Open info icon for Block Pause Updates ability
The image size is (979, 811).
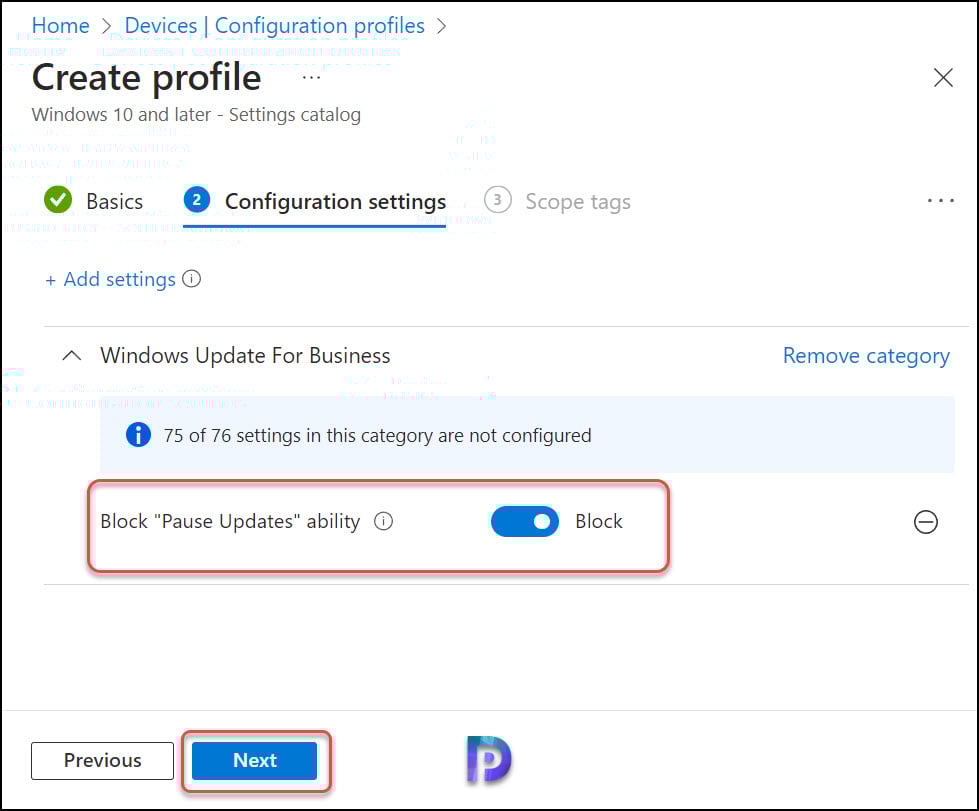(383, 521)
